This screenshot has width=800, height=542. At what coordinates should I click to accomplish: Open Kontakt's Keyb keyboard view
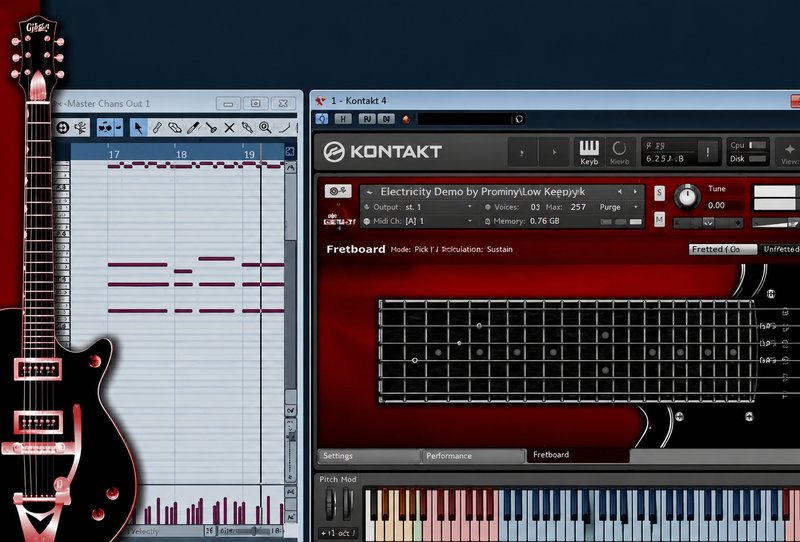589,152
